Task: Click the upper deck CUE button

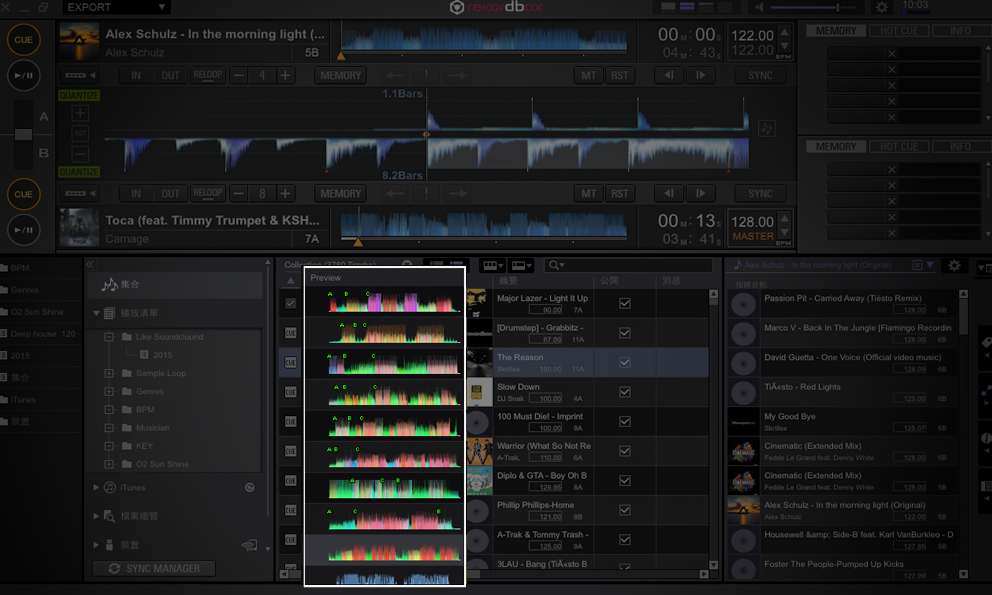Action: pyautogui.click(x=23, y=39)
